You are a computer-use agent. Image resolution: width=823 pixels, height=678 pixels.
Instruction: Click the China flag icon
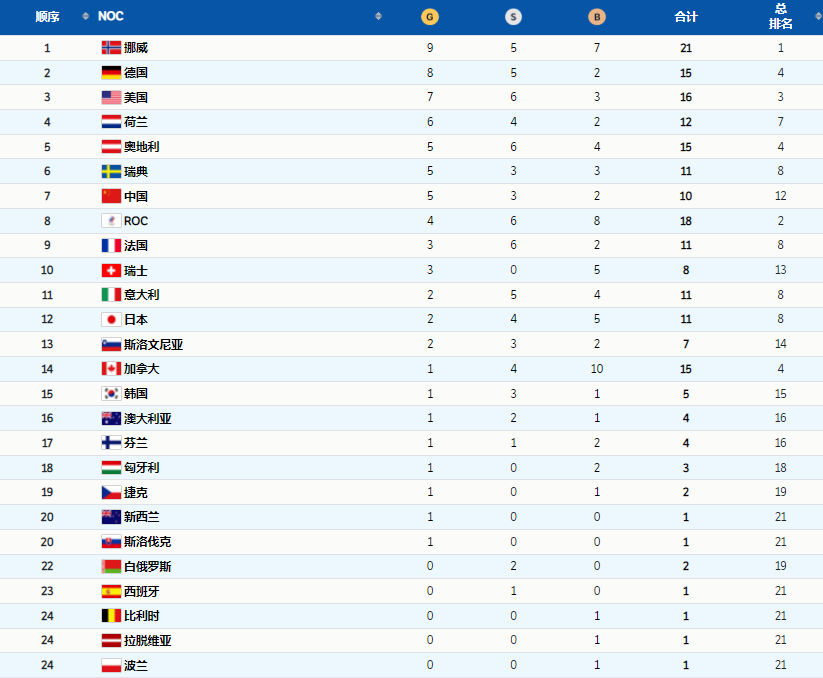pyautogui.click(x=111, y=196)
